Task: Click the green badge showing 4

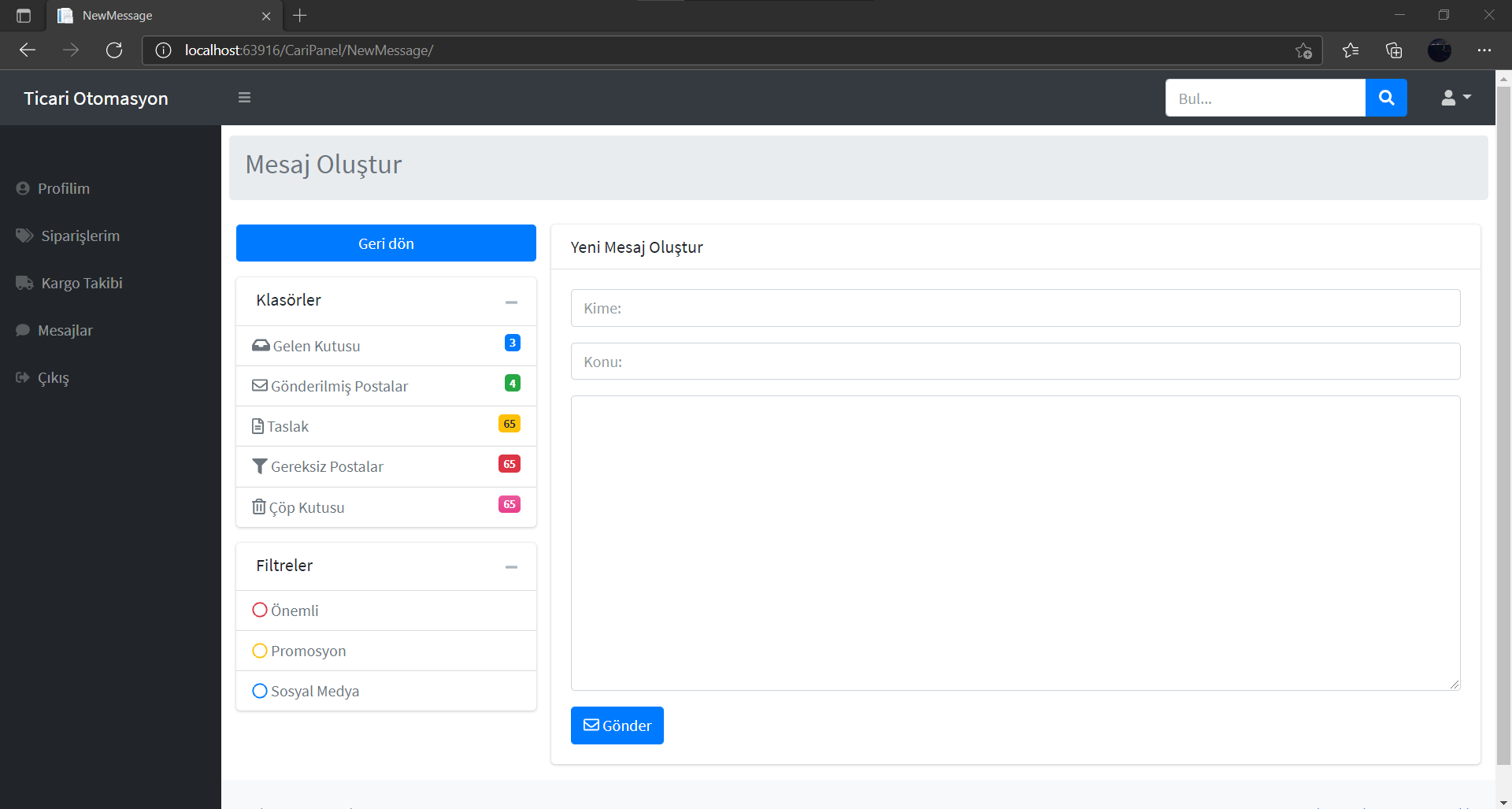Action: pos(512,384)
